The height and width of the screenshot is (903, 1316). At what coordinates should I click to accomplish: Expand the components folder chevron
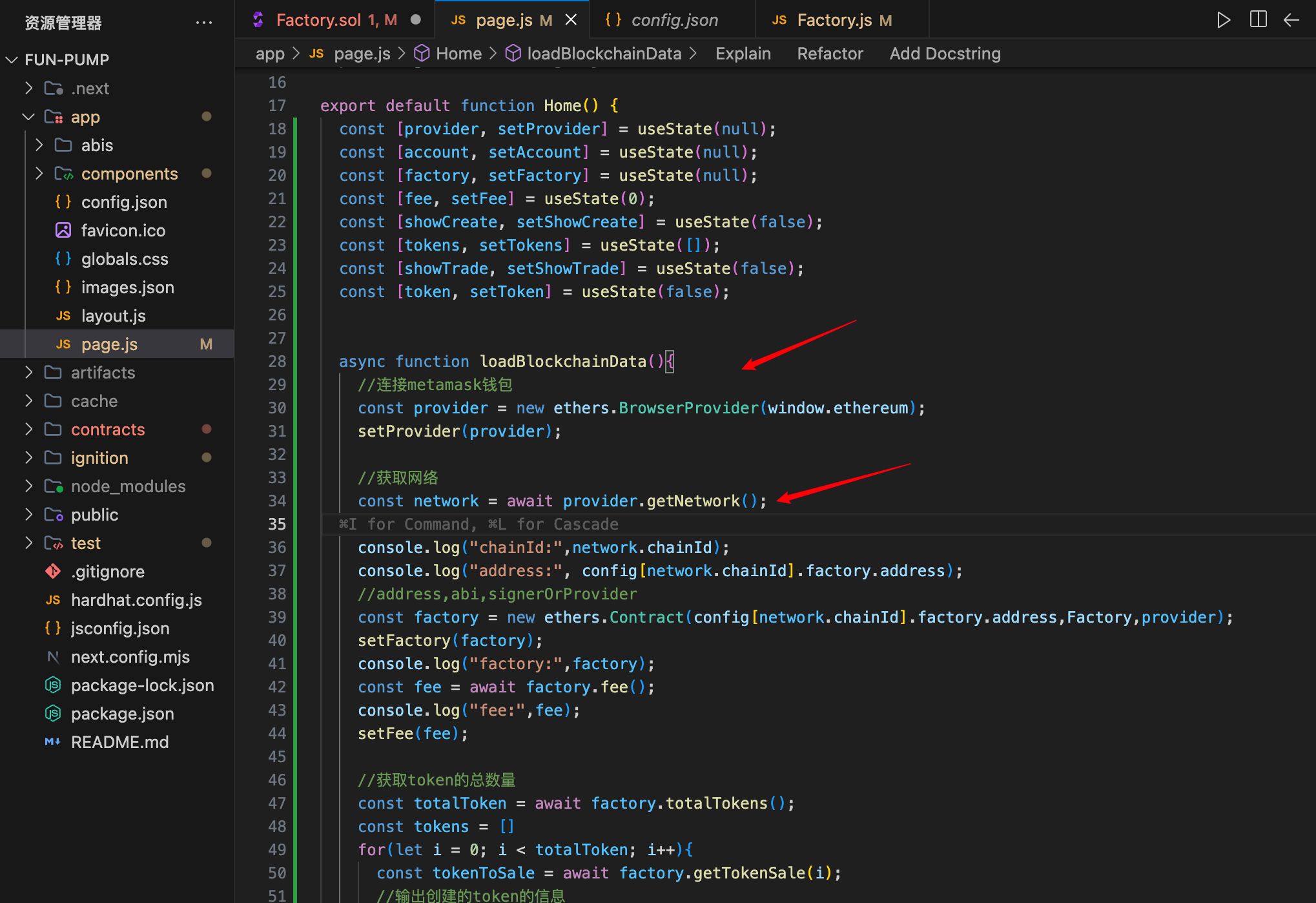pyautogui.click(x=39, y=173)
